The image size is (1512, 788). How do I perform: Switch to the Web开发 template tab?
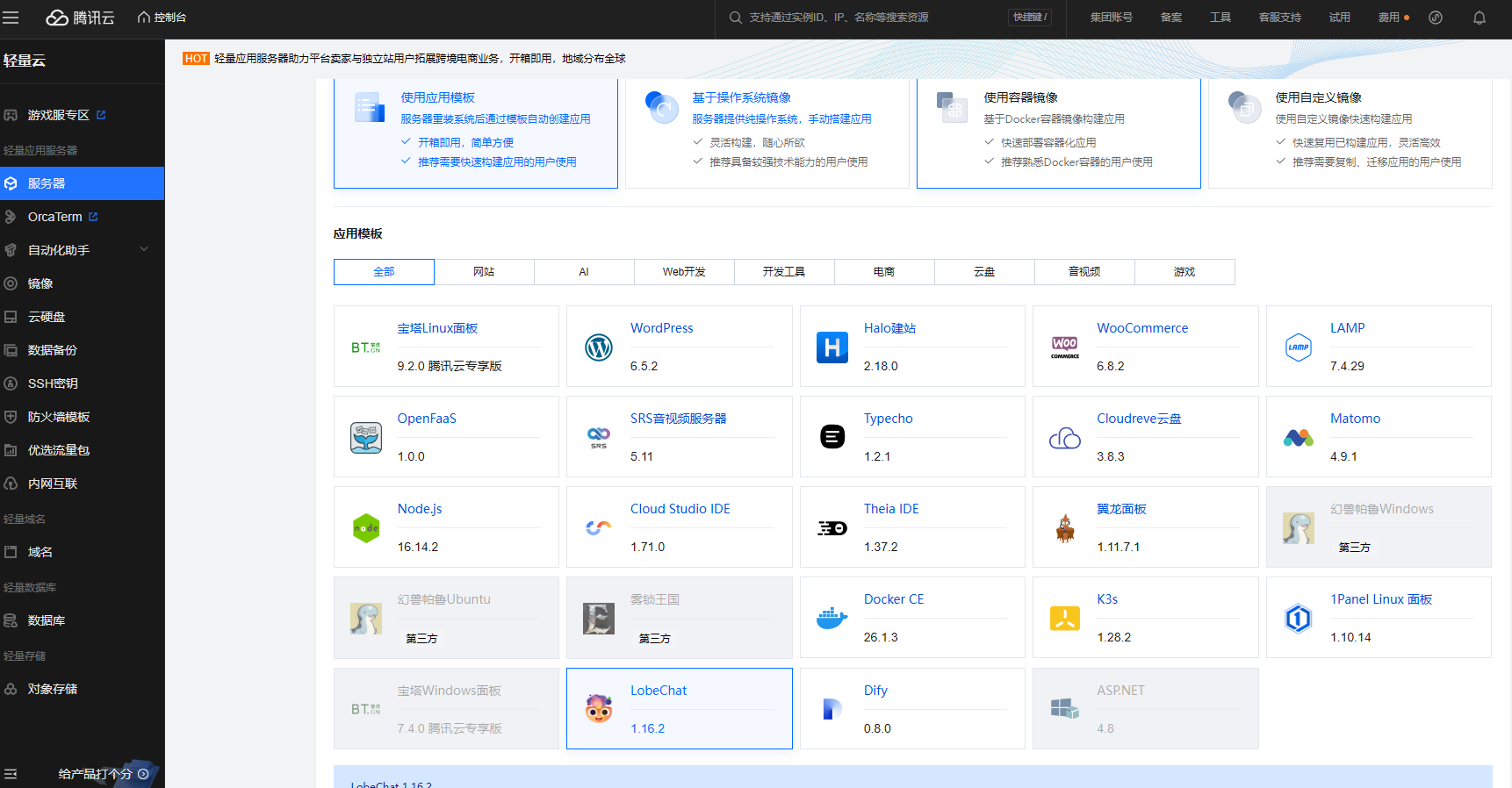click(x=684, y=272)
